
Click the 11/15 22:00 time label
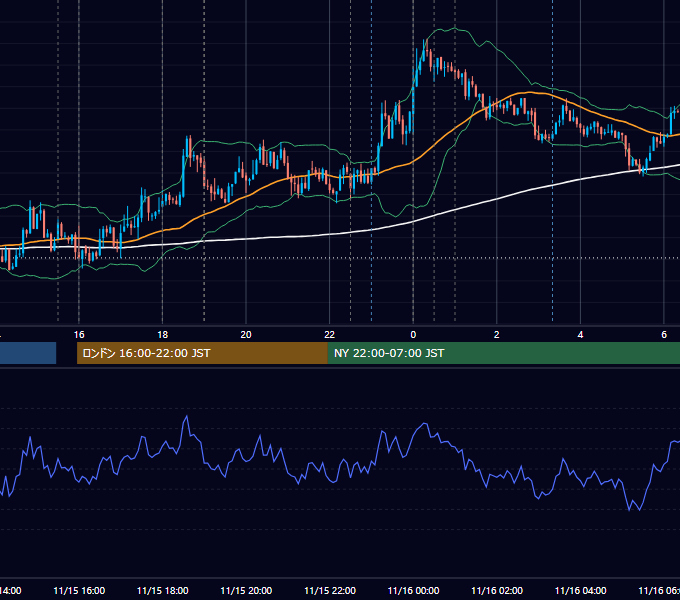(x=330, y=591)
